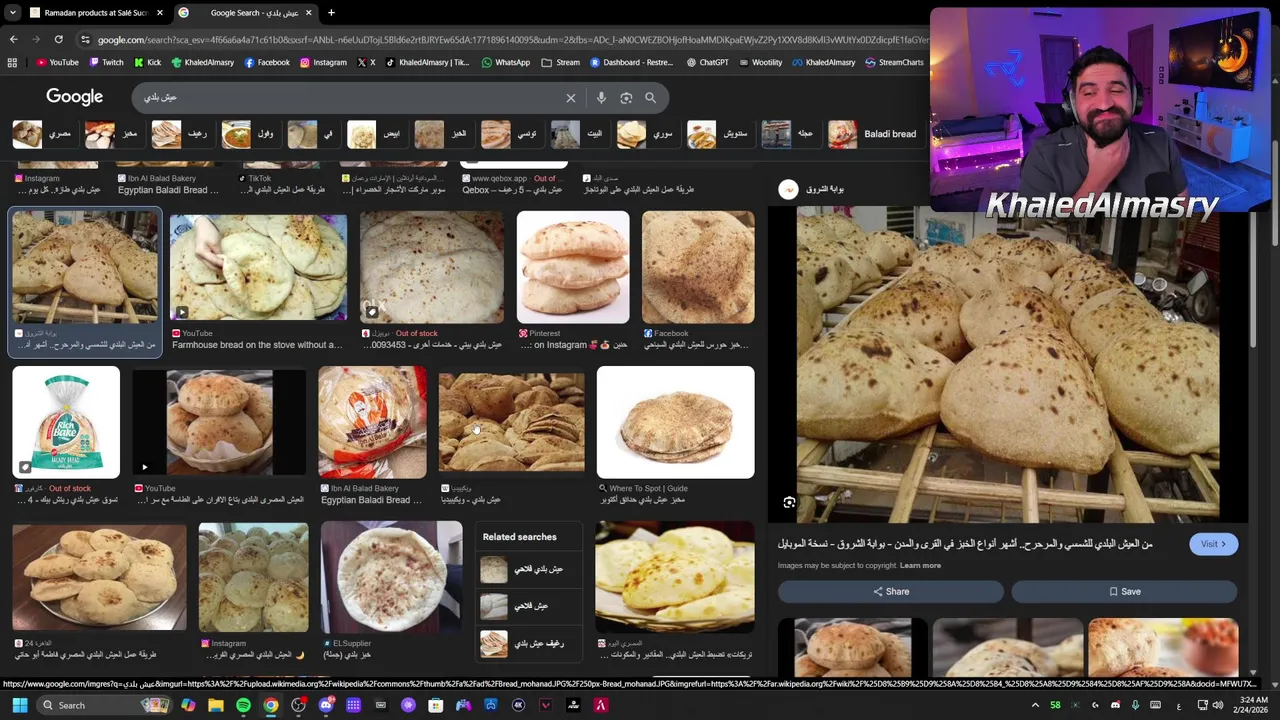The image size is (1280, 720).
Task: Open Where To Spot | Guide image
Action: pyautogui.click(x=675, y=422)
